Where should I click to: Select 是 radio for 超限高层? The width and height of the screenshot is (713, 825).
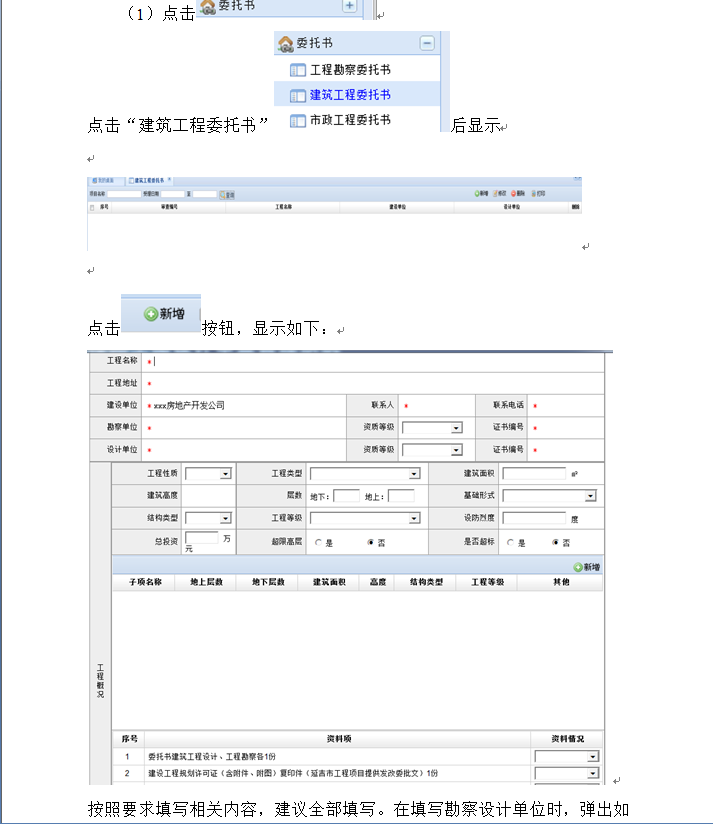coord(318,542)
